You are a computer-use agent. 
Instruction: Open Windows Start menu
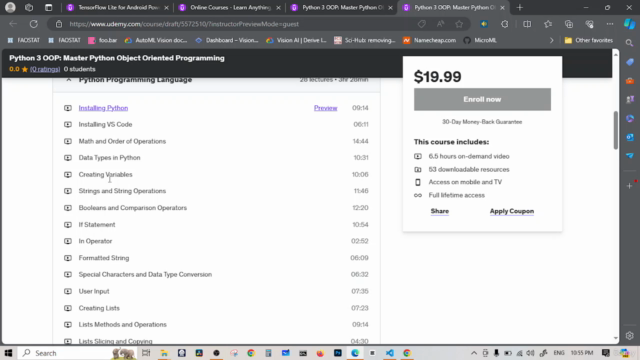click(x=8, y=353)
